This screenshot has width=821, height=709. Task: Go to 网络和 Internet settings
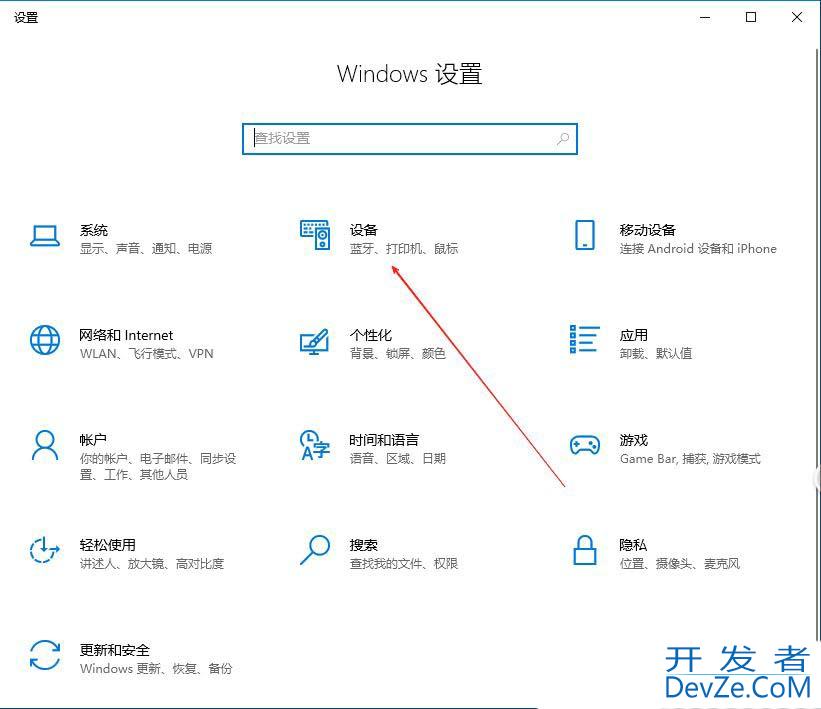click(126, 335)
